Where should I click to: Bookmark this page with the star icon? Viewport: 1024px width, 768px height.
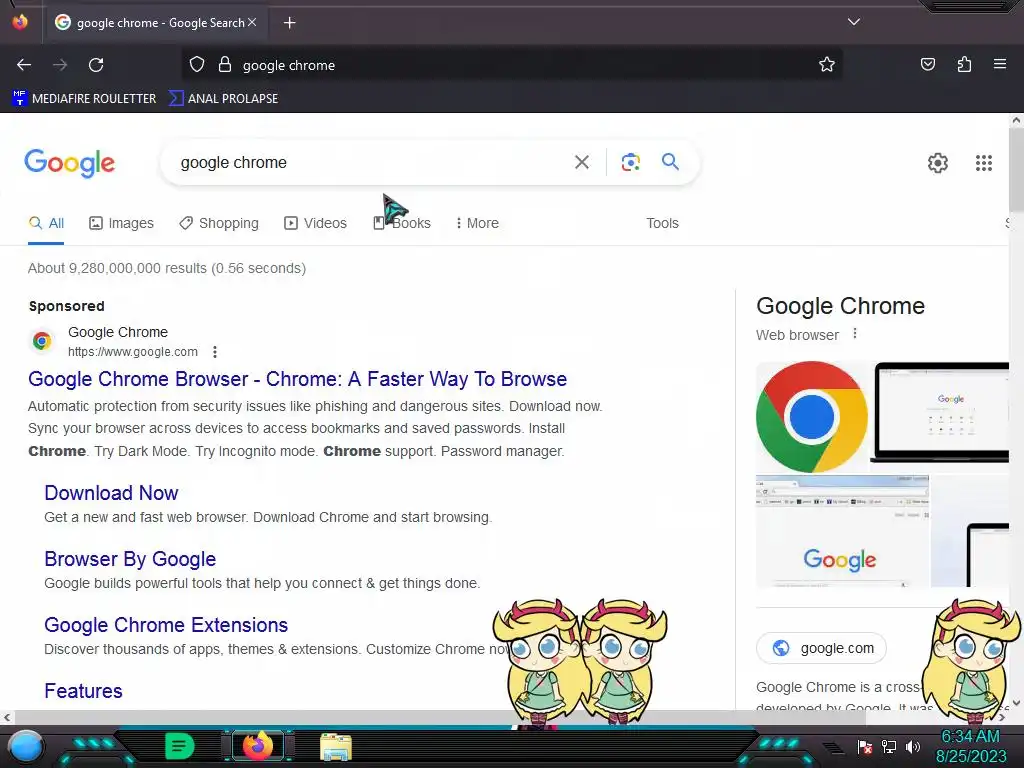point(827,65)
